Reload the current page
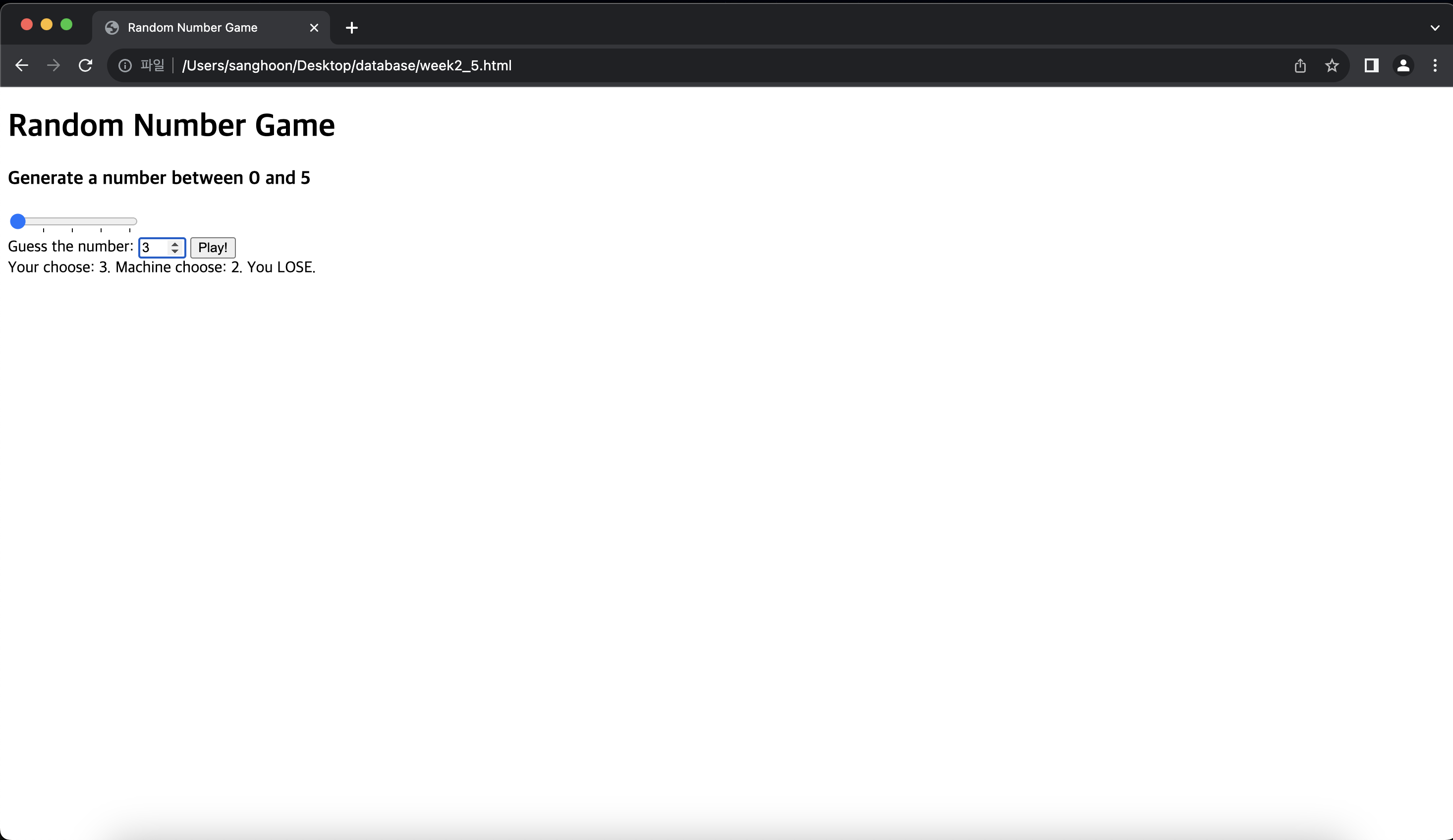Viewport: 1453px width, 840px height. pos(85,66)
